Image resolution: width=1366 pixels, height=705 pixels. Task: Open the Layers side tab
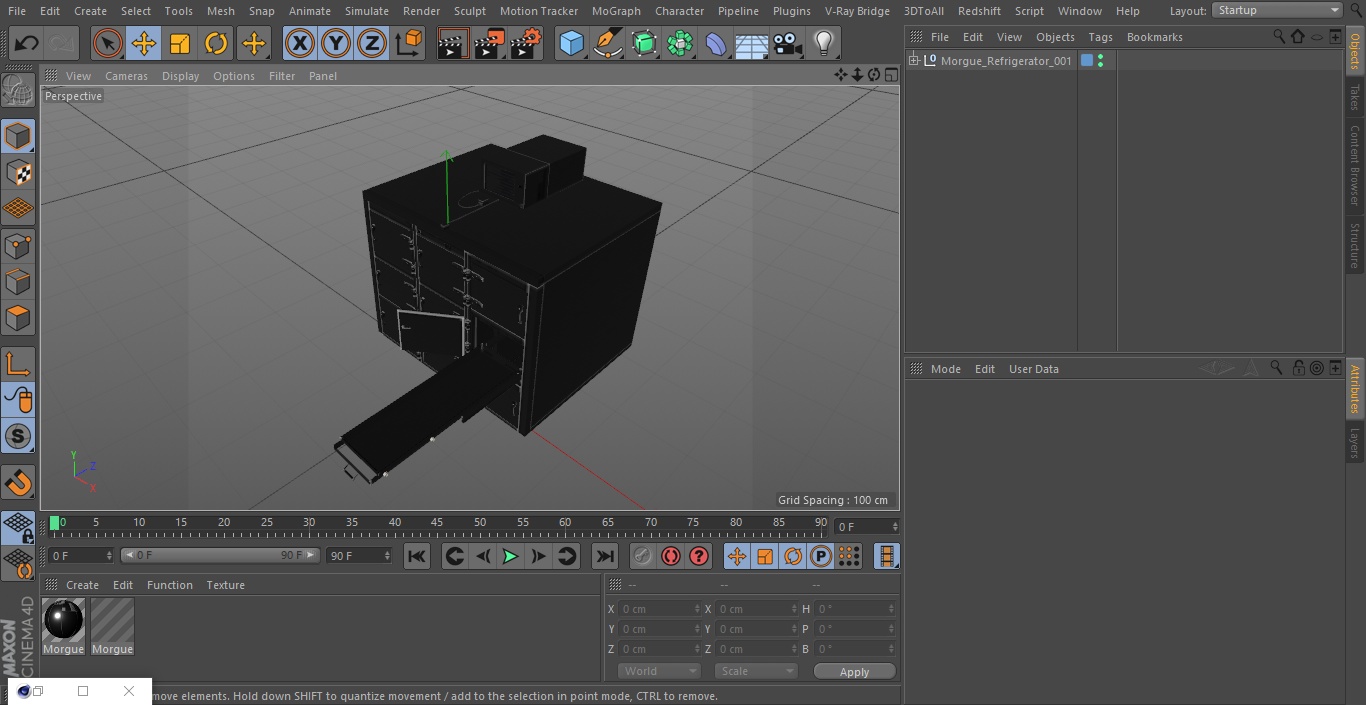pos(1355,442)
